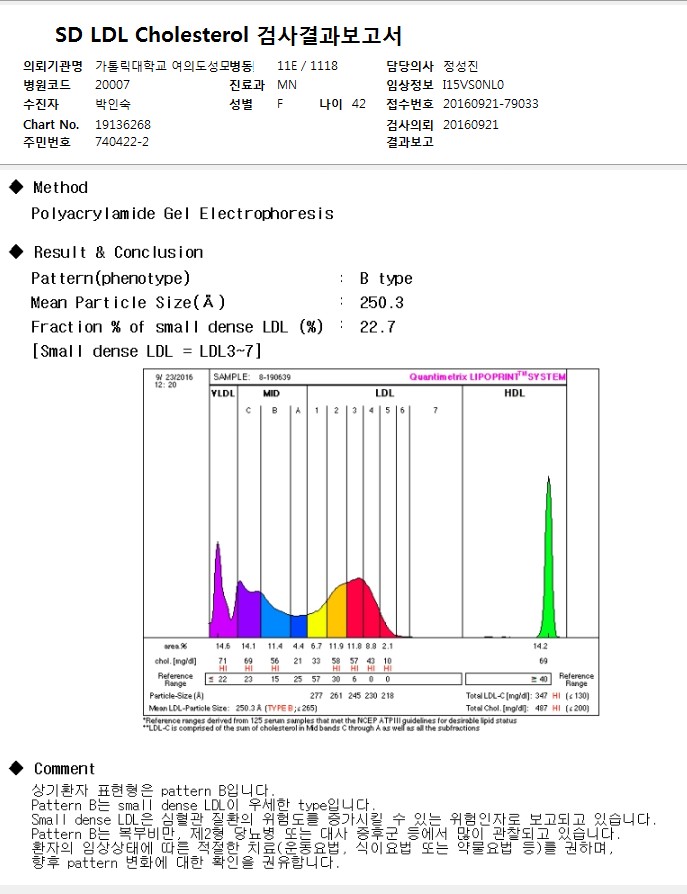Select the doctor name '정성진'

pyautogui.click(x=461, y=66)
